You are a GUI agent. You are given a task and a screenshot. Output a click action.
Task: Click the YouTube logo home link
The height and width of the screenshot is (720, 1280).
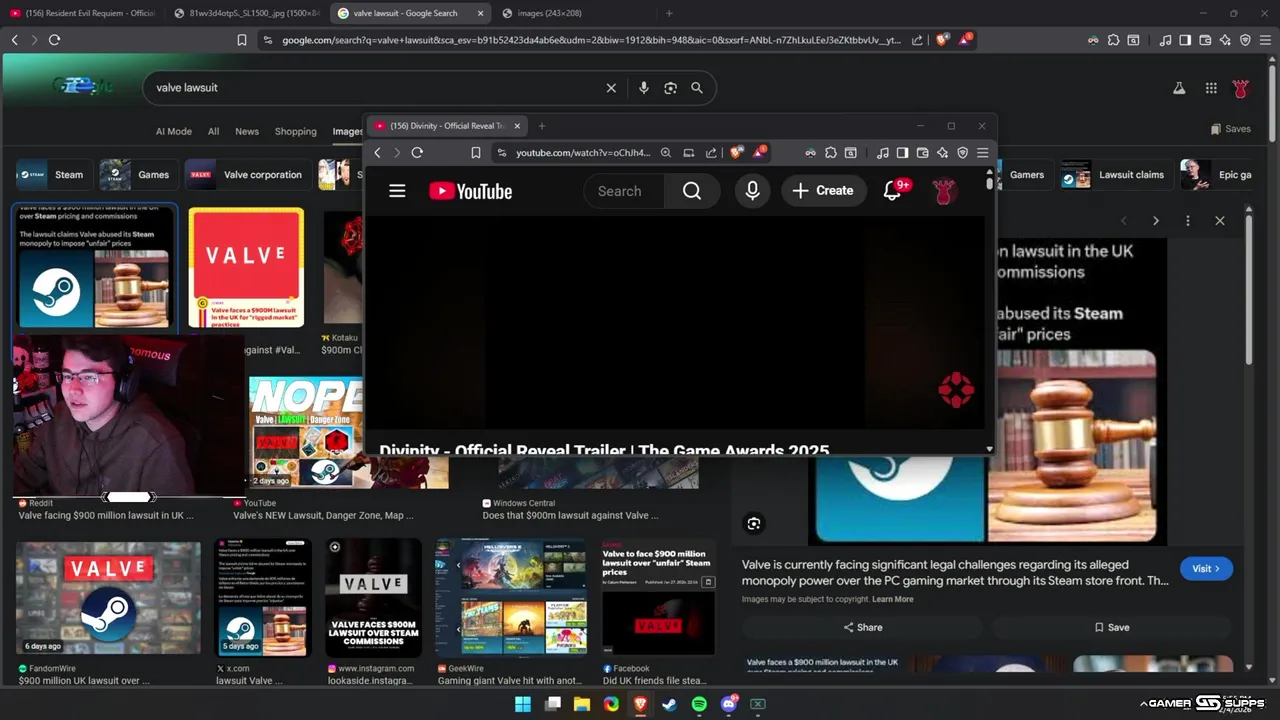click(471, 191)
